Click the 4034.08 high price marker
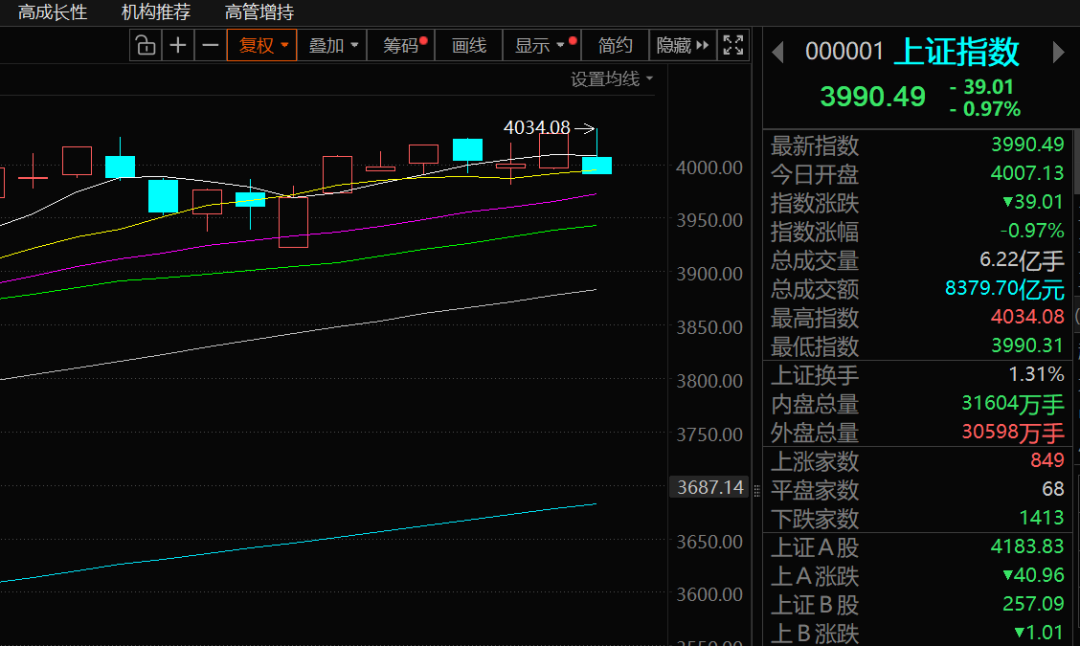 coord(537,127)
